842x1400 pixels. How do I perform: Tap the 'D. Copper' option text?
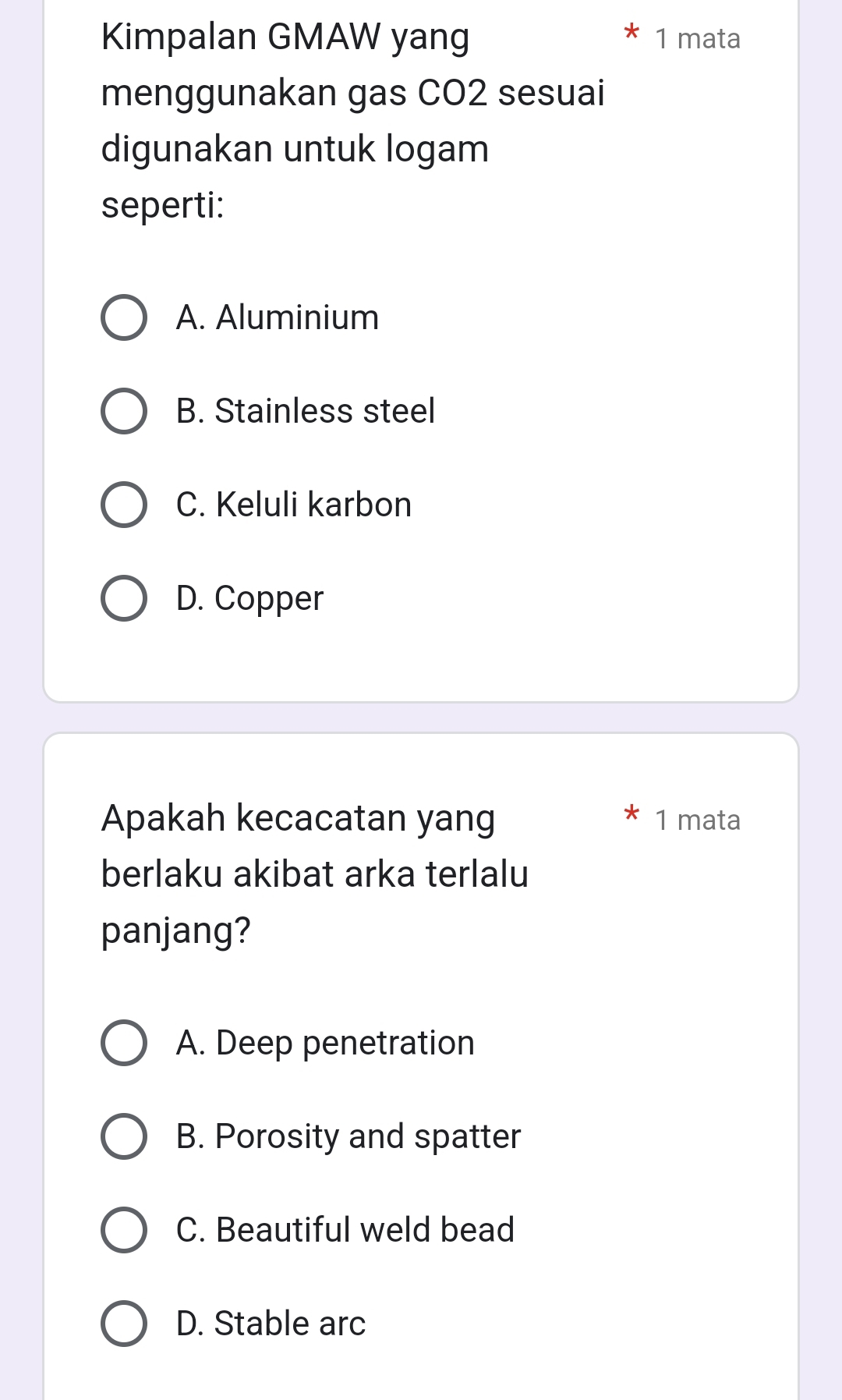[249, 598]
